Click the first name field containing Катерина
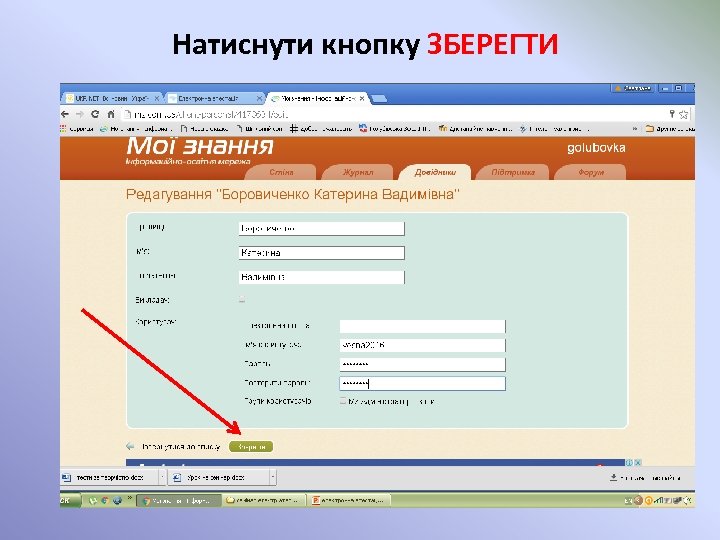The width and height of the screenshot is (720, 540). coord(321,253)
